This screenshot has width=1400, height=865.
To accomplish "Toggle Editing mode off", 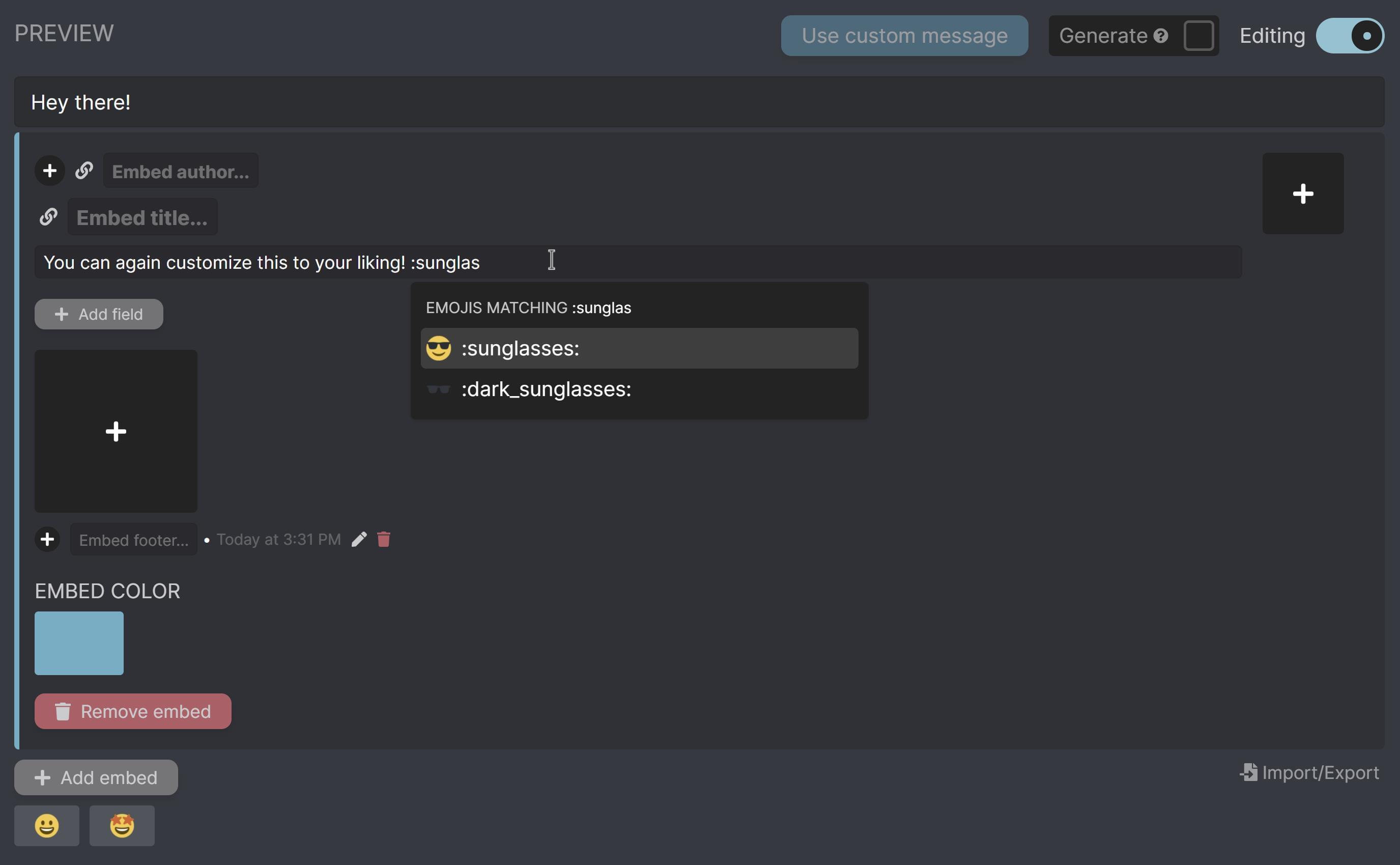I will click(1350, 36).
